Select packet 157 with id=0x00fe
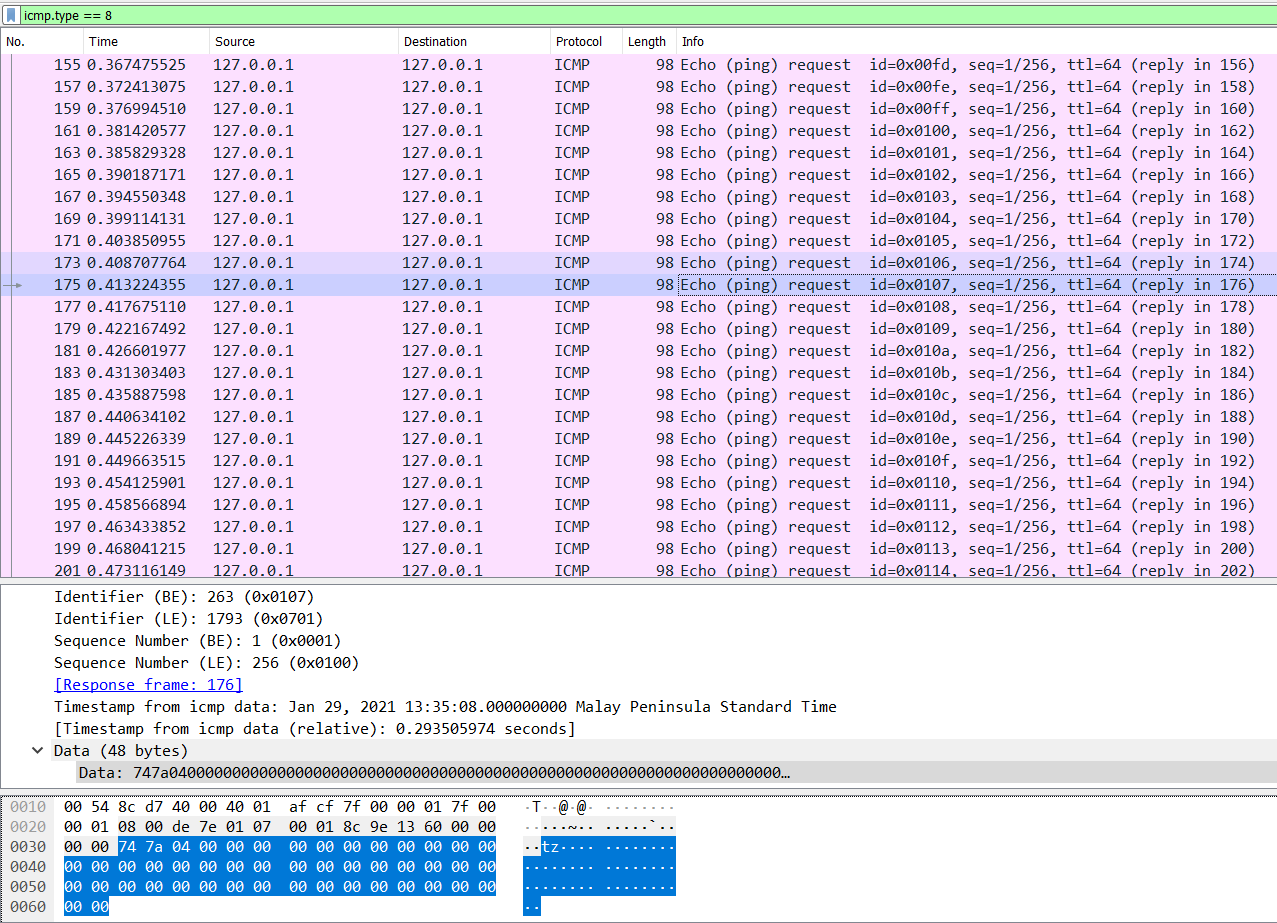This screenshot has width=1277, height=923. click(638, 87)
